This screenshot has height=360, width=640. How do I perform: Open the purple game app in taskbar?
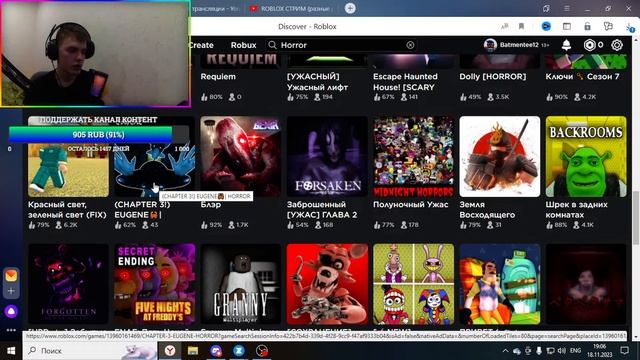216,351
